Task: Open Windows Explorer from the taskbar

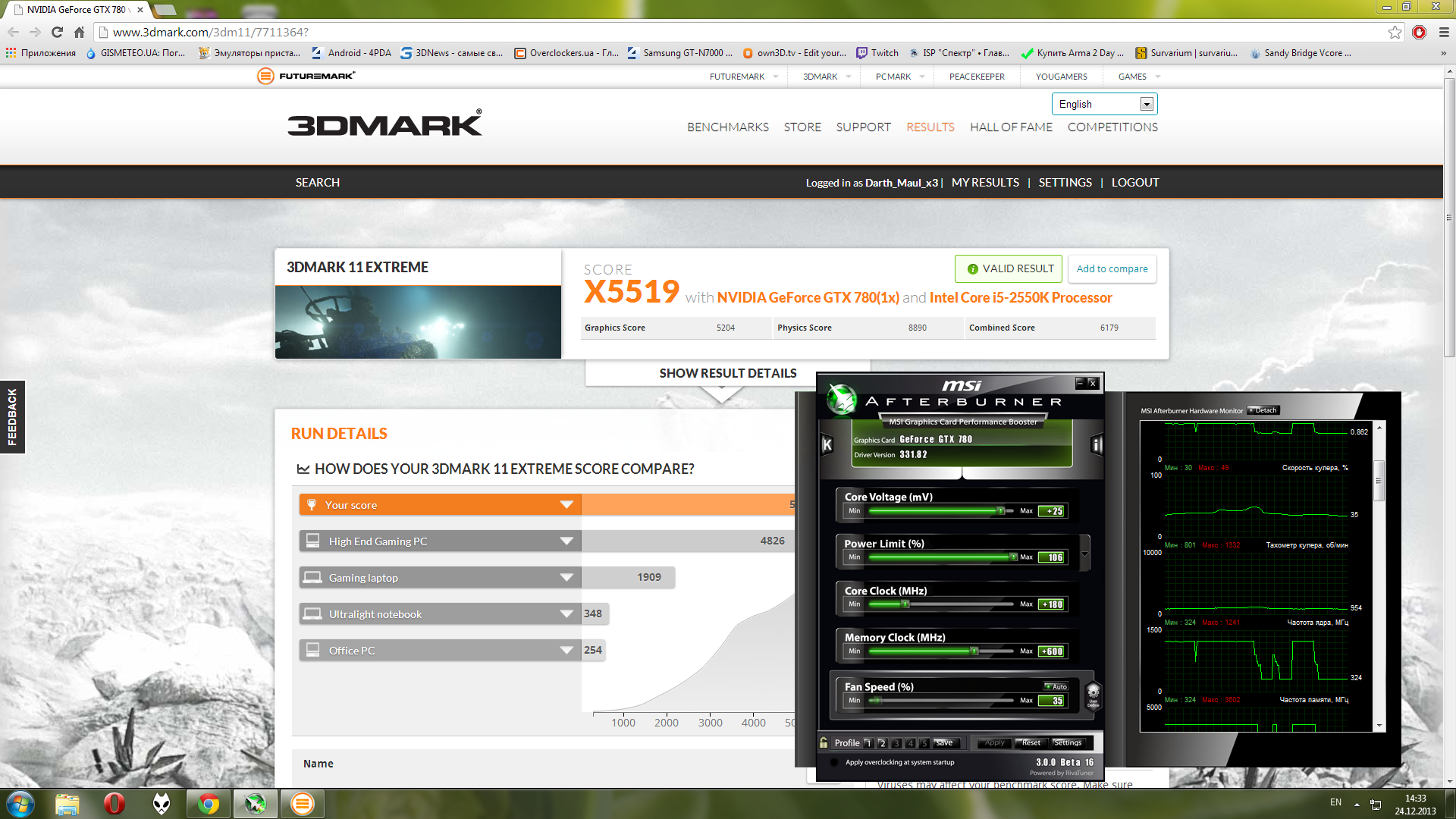Action: click(x=67, y=804)
